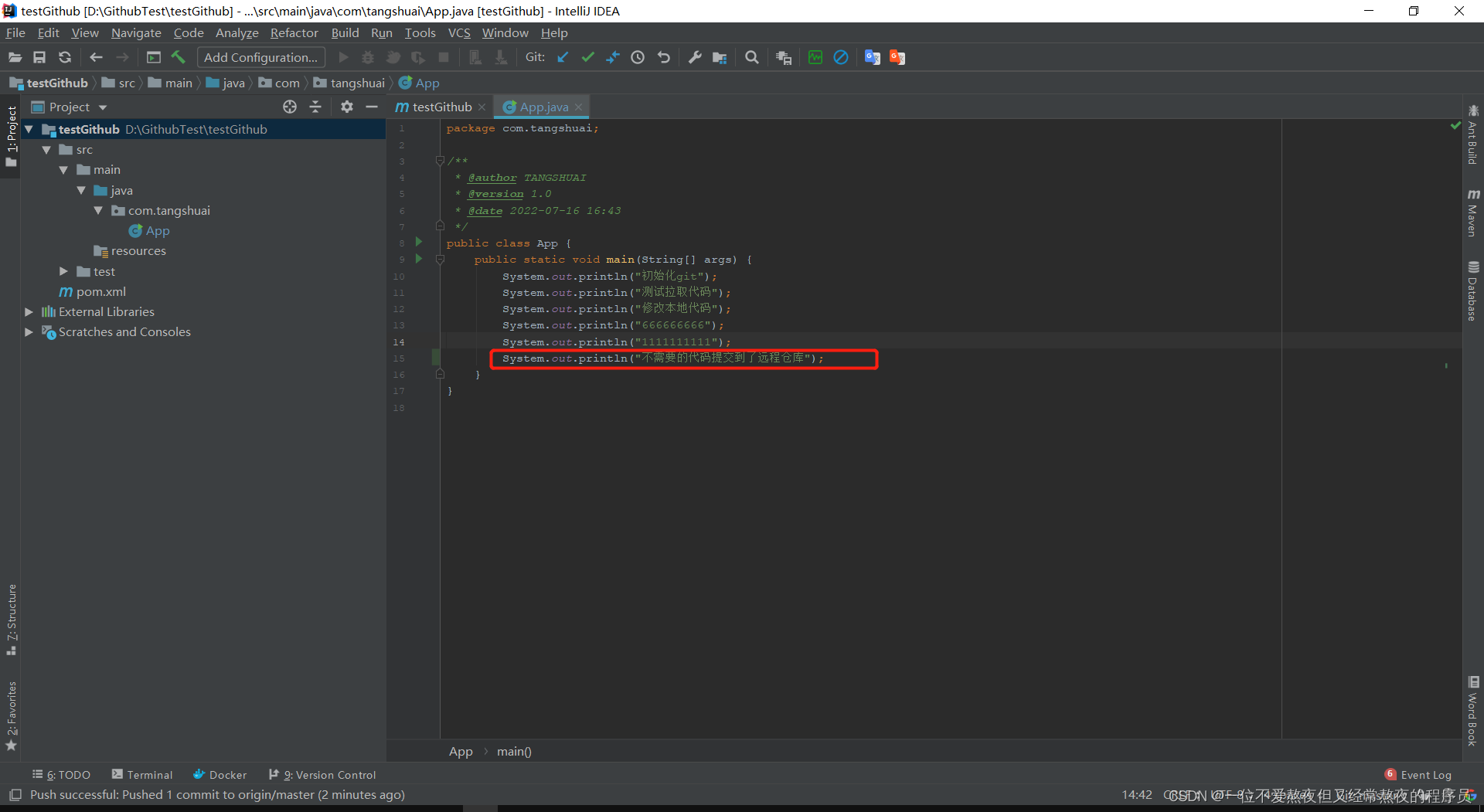Toggle tool window buttons status bar icon

pos(15,795)
